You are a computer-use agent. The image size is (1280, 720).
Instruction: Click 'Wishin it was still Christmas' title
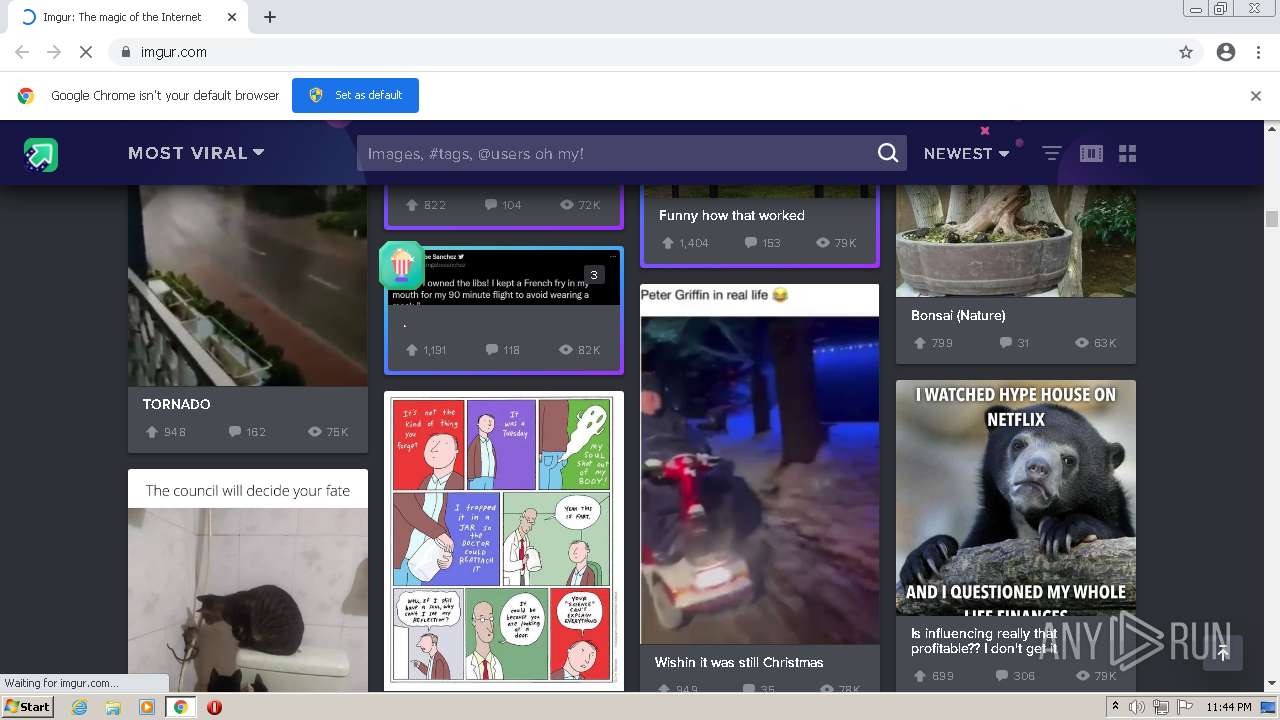pos(739,662)
